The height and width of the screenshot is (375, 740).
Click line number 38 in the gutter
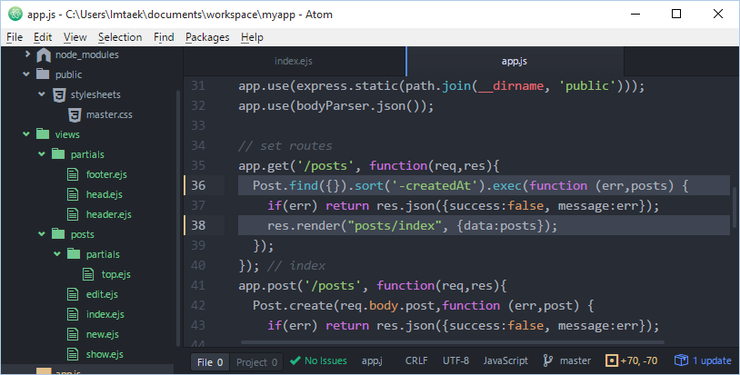(199, 225)
